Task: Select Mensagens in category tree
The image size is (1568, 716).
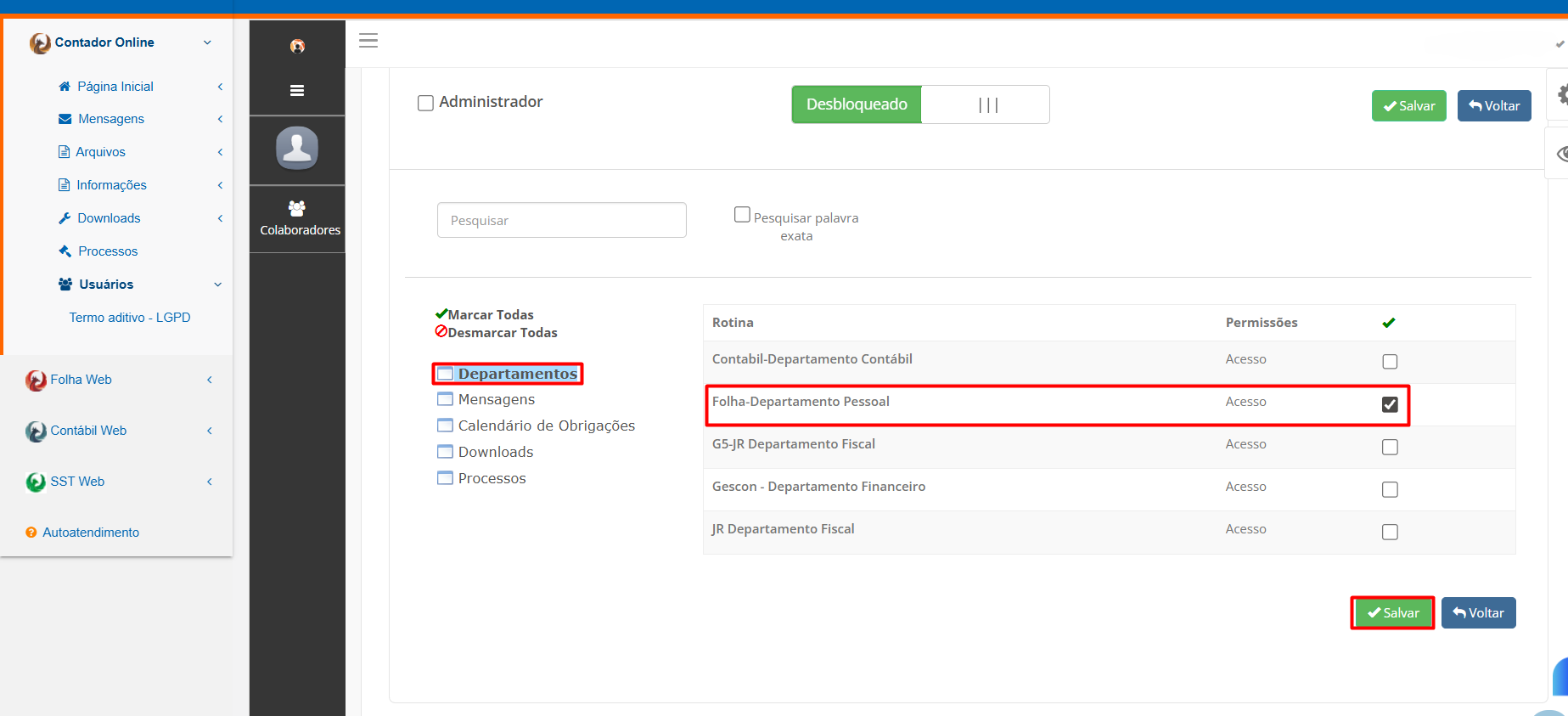Action: [497, 399]
